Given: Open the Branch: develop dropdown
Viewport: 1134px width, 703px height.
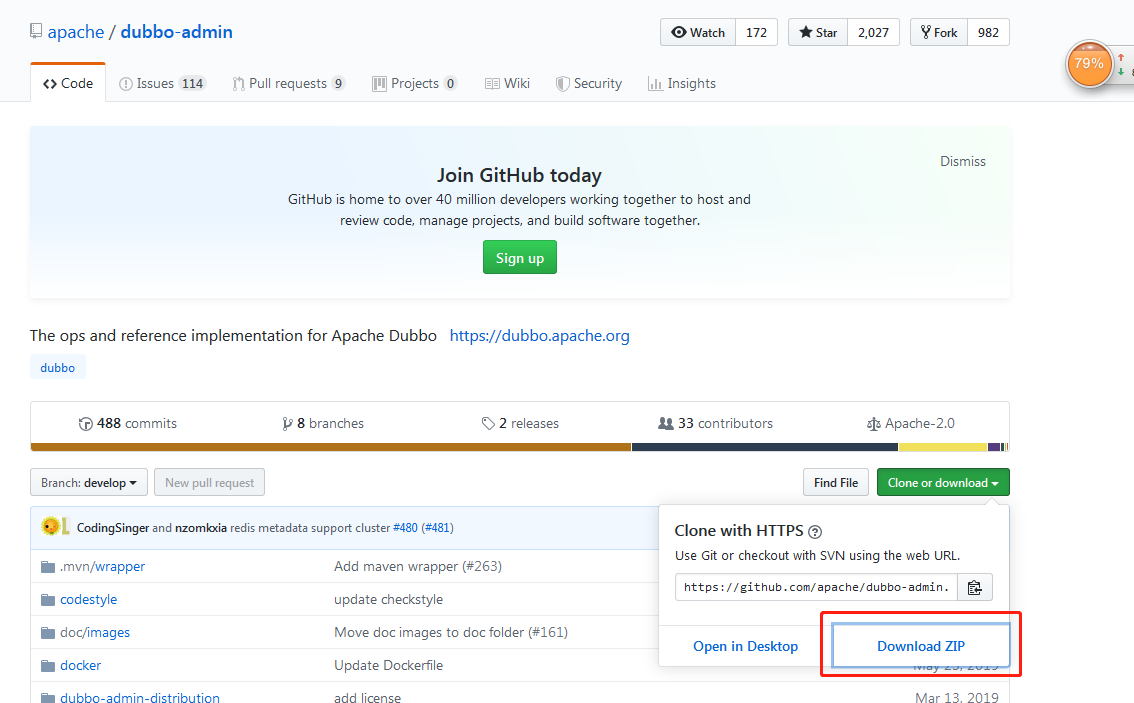Looking at the screenshot, I should click(89, 482).
